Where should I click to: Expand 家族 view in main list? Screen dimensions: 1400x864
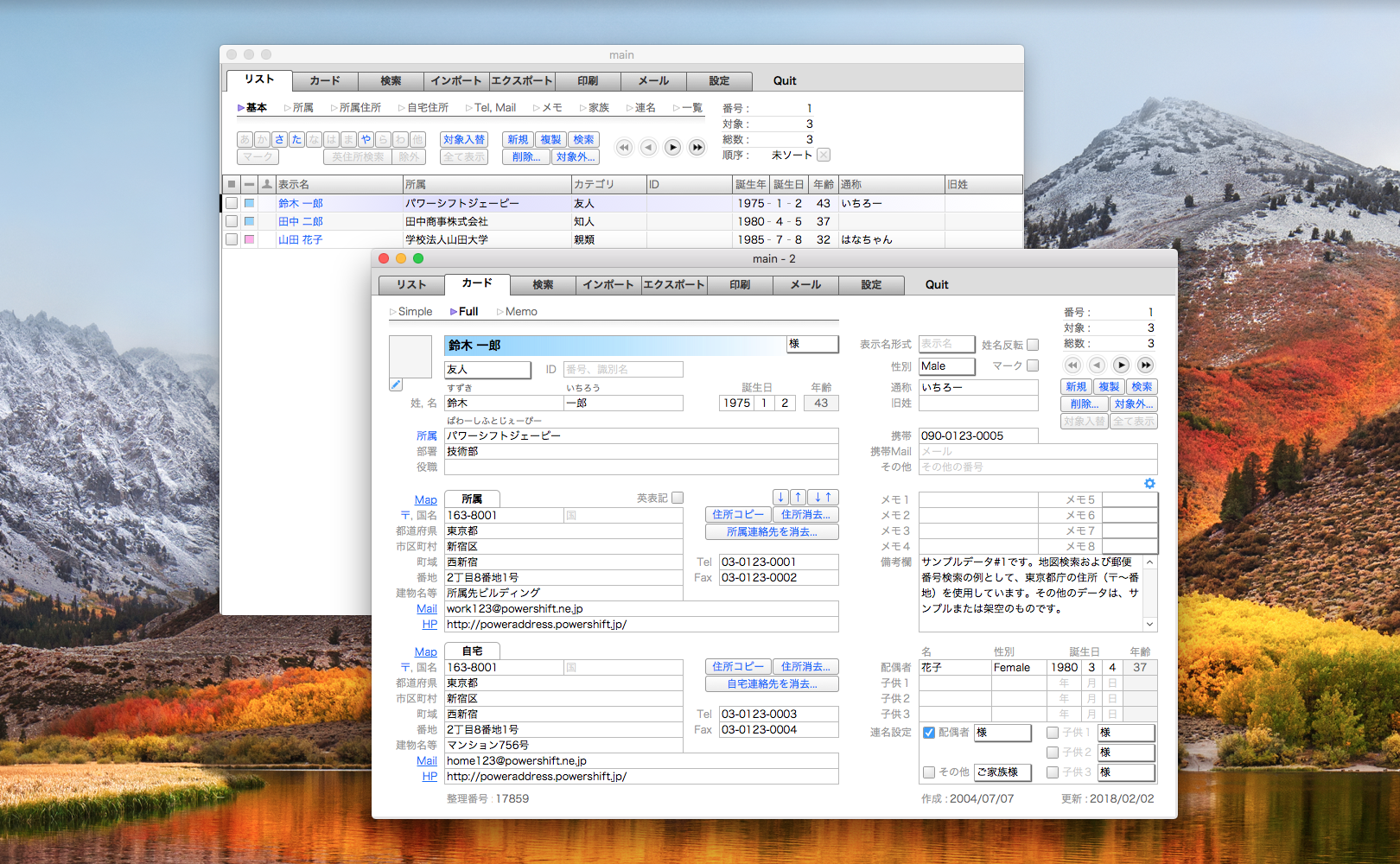[594, 108]
